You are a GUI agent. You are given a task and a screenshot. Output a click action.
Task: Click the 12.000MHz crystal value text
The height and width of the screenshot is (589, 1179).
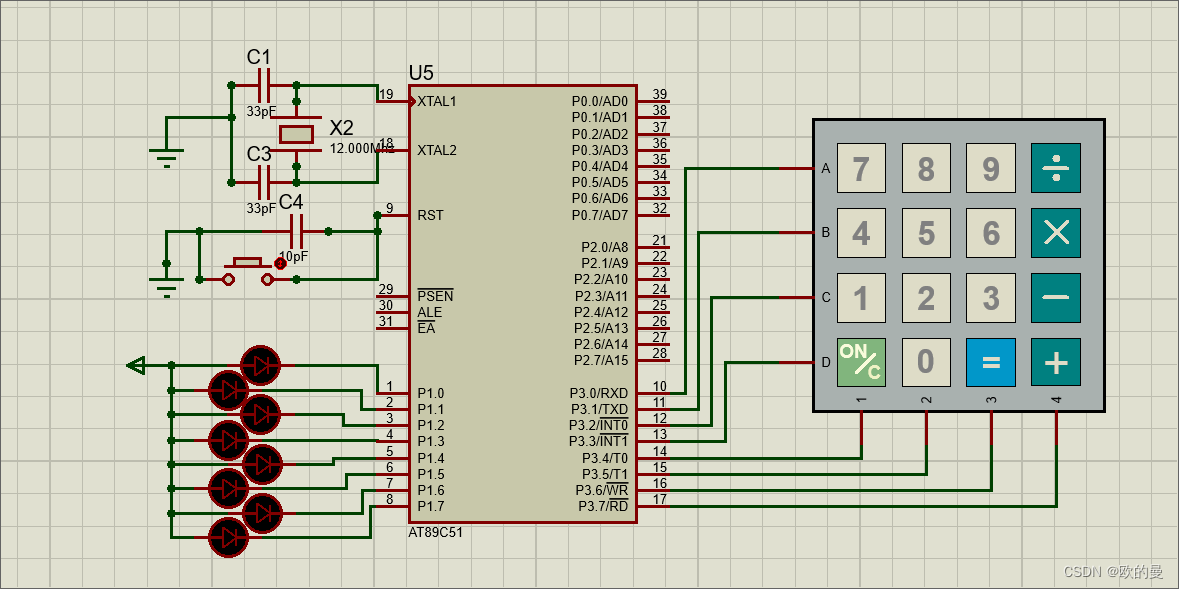click(362, 148)
